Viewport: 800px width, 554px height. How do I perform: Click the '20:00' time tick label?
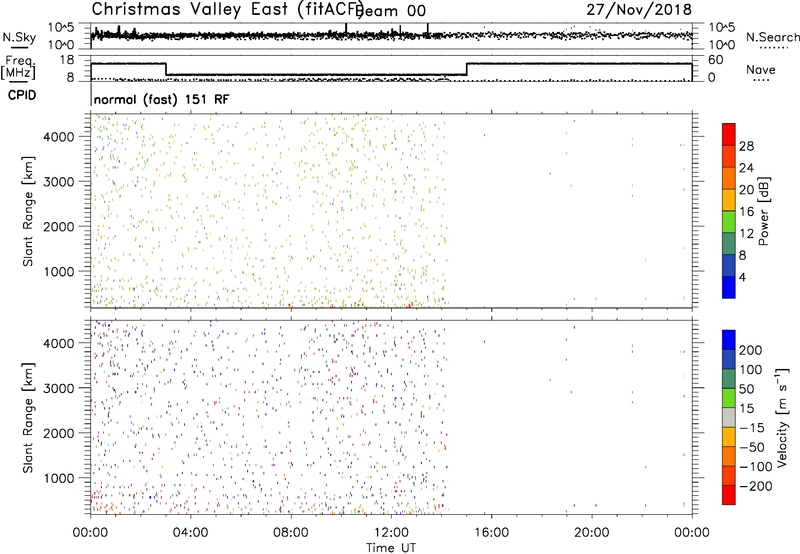592,533
